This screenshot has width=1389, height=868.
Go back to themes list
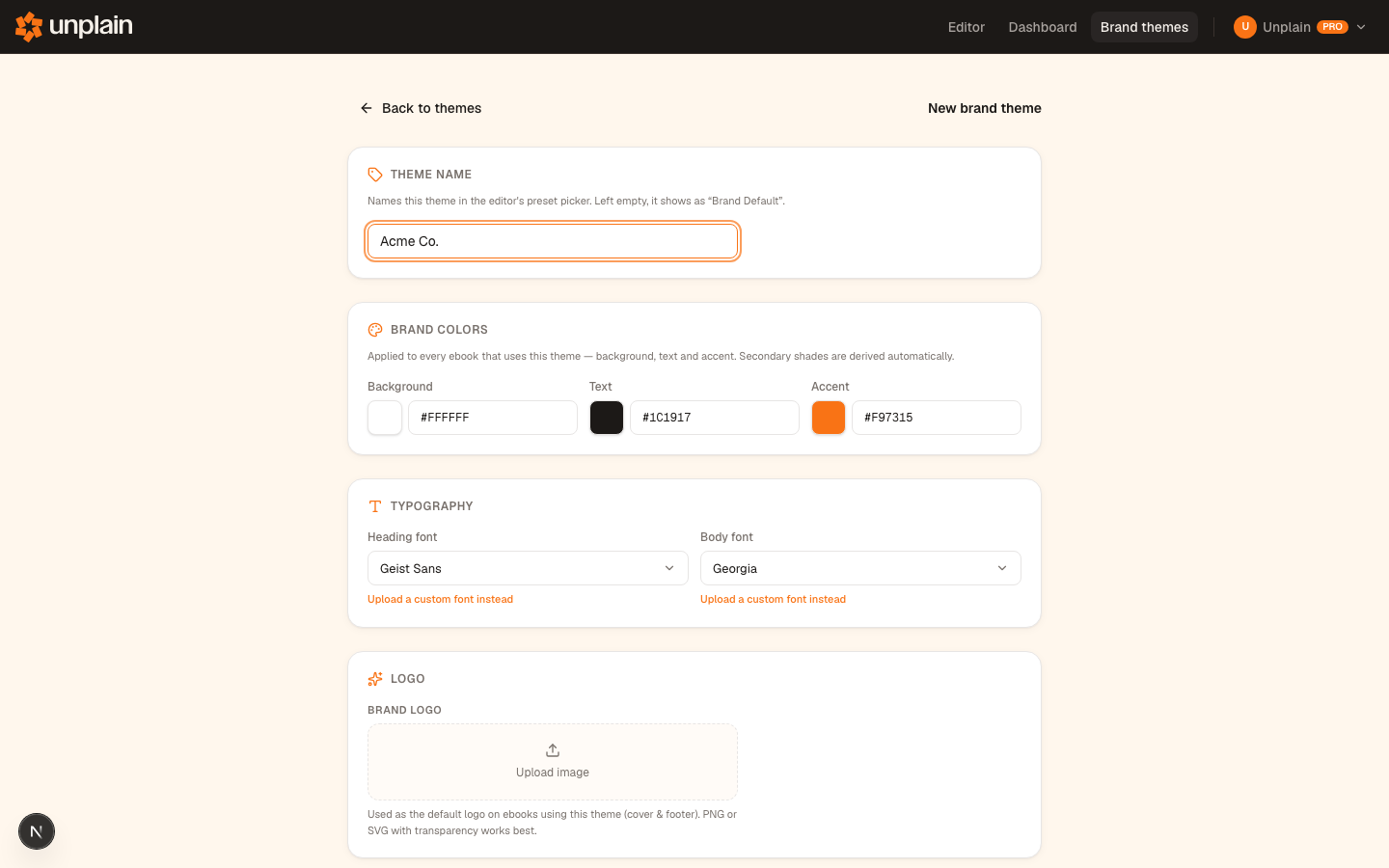(x=421, y=108)
